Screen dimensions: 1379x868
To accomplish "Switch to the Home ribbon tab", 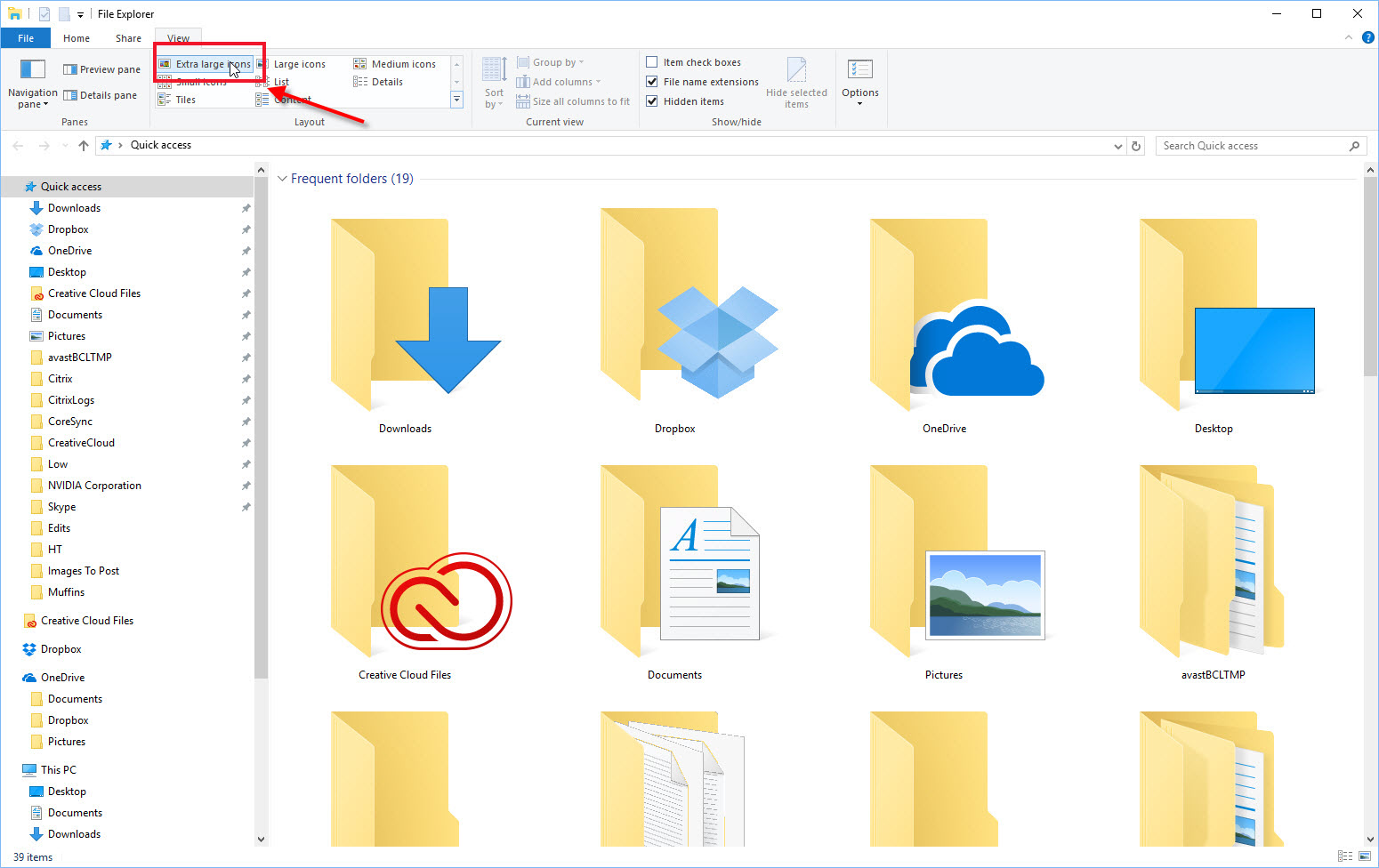I will [76, 37].
